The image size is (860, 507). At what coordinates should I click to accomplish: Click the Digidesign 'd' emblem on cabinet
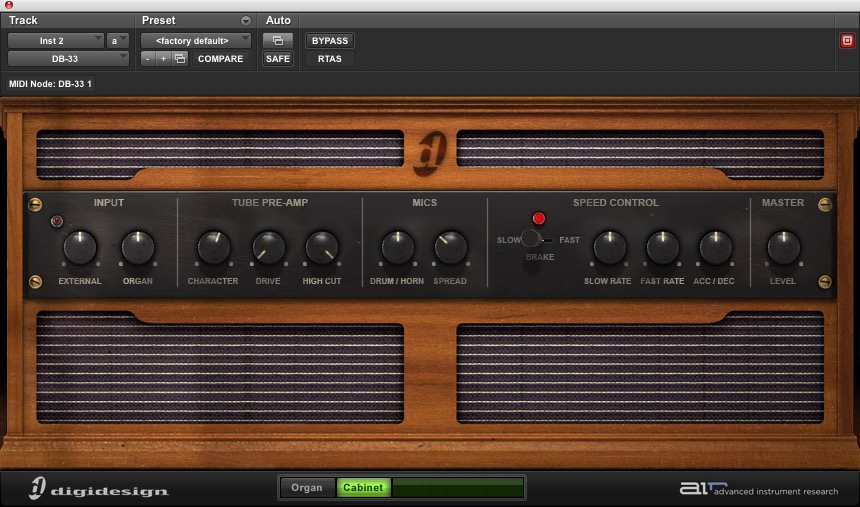click(430, 153)
